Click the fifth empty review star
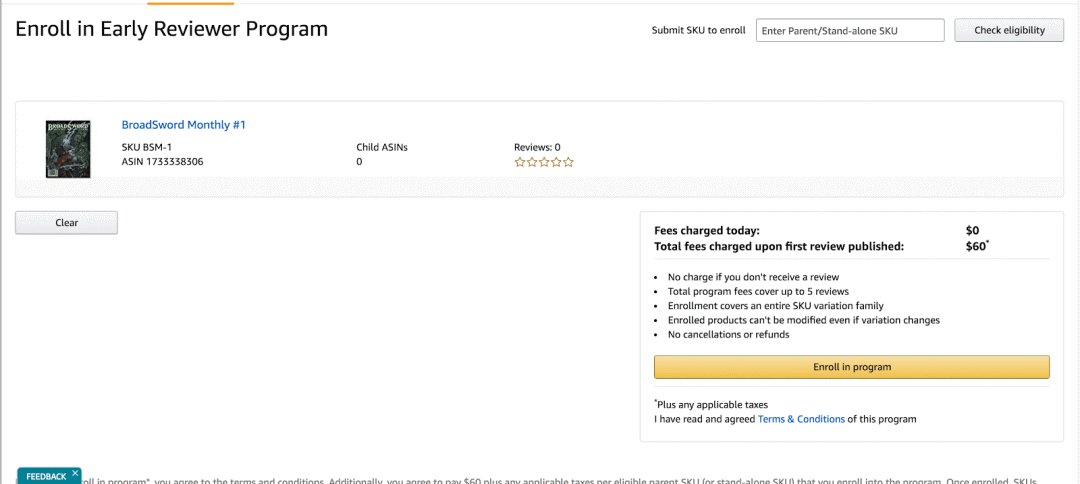The height and width of the screenshot is (484, 1080). tap(568, 162)
